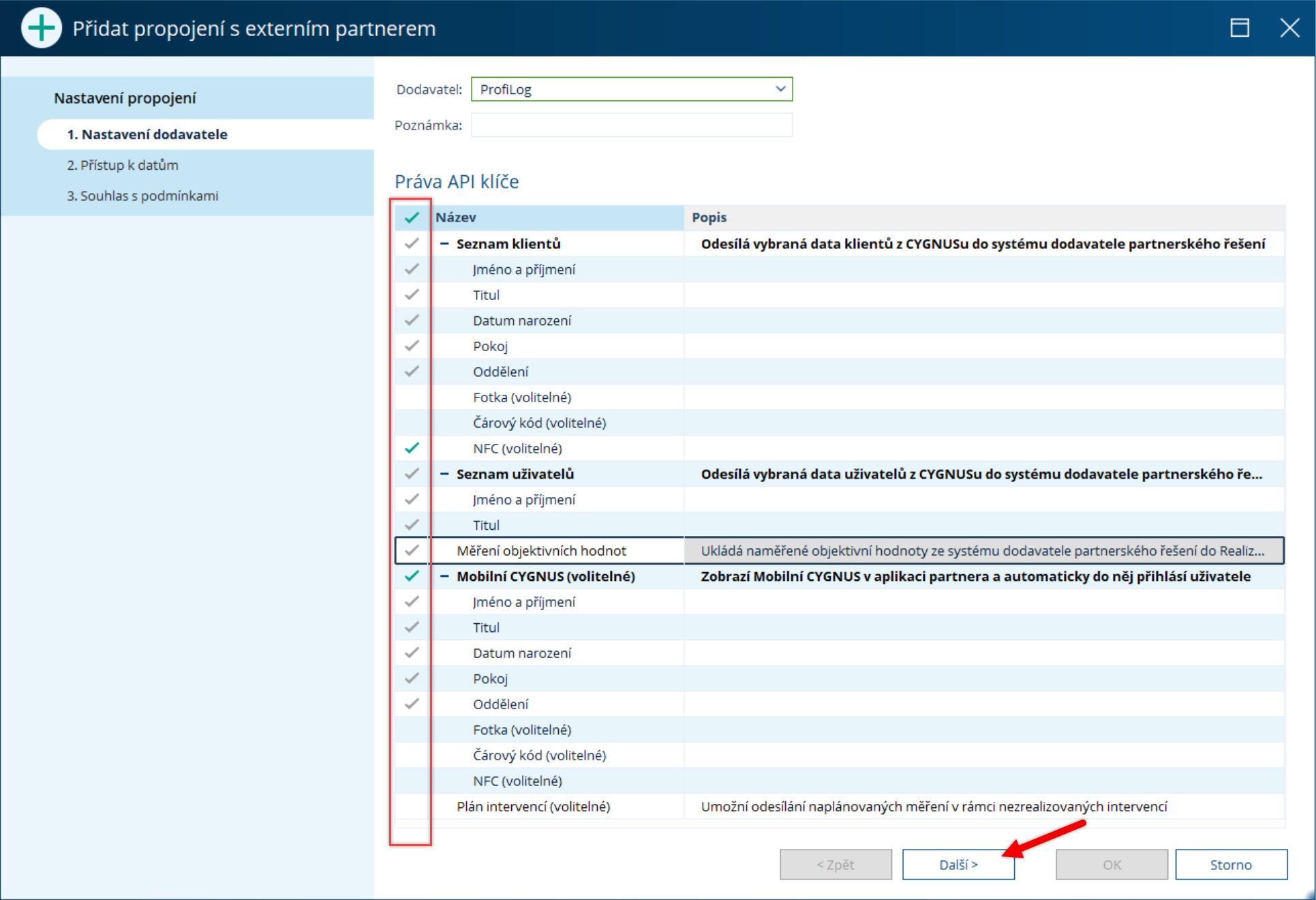
Task: Check the first Čárový kód (volitelné) box
Action: pos(412,423)
